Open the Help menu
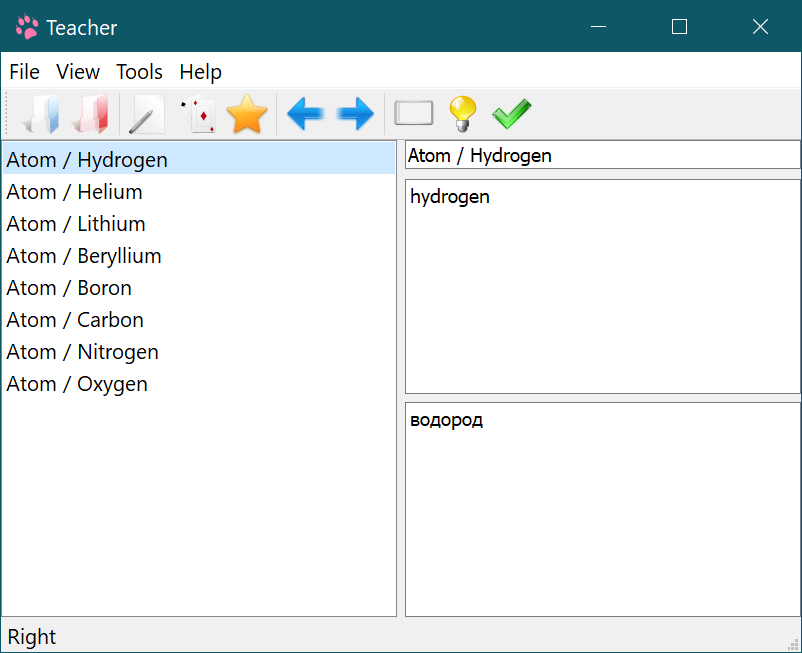Viewport: 802px width, 653px height. pos(200,72)
